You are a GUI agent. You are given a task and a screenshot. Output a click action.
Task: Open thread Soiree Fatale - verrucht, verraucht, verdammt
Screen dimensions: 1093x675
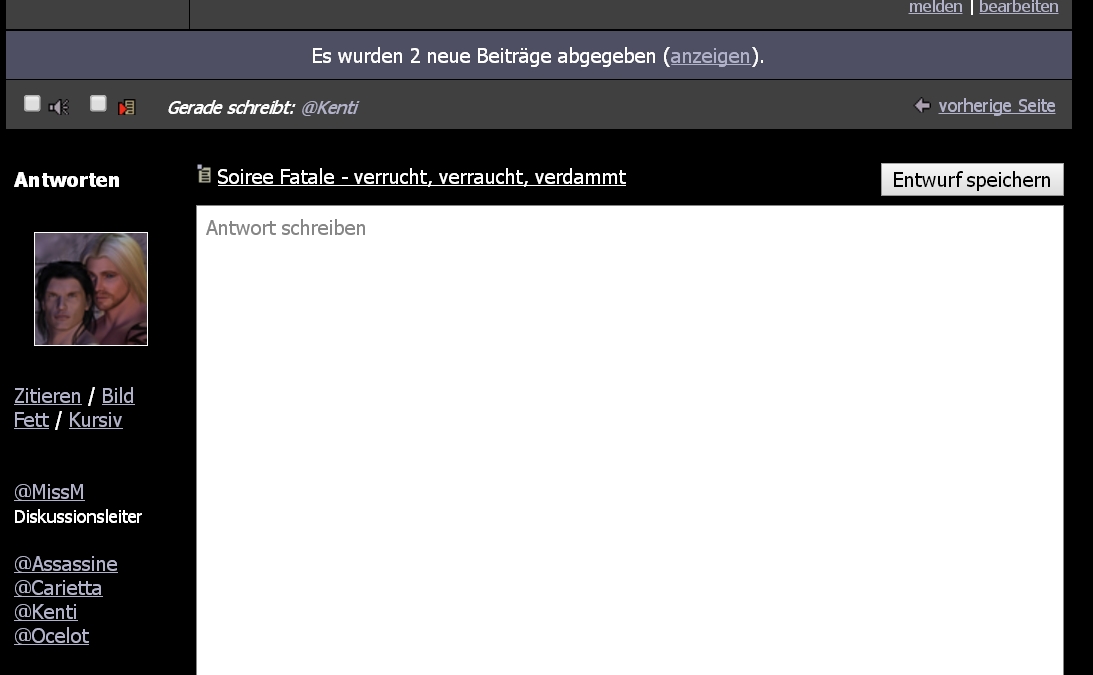(x=421, y=177)
